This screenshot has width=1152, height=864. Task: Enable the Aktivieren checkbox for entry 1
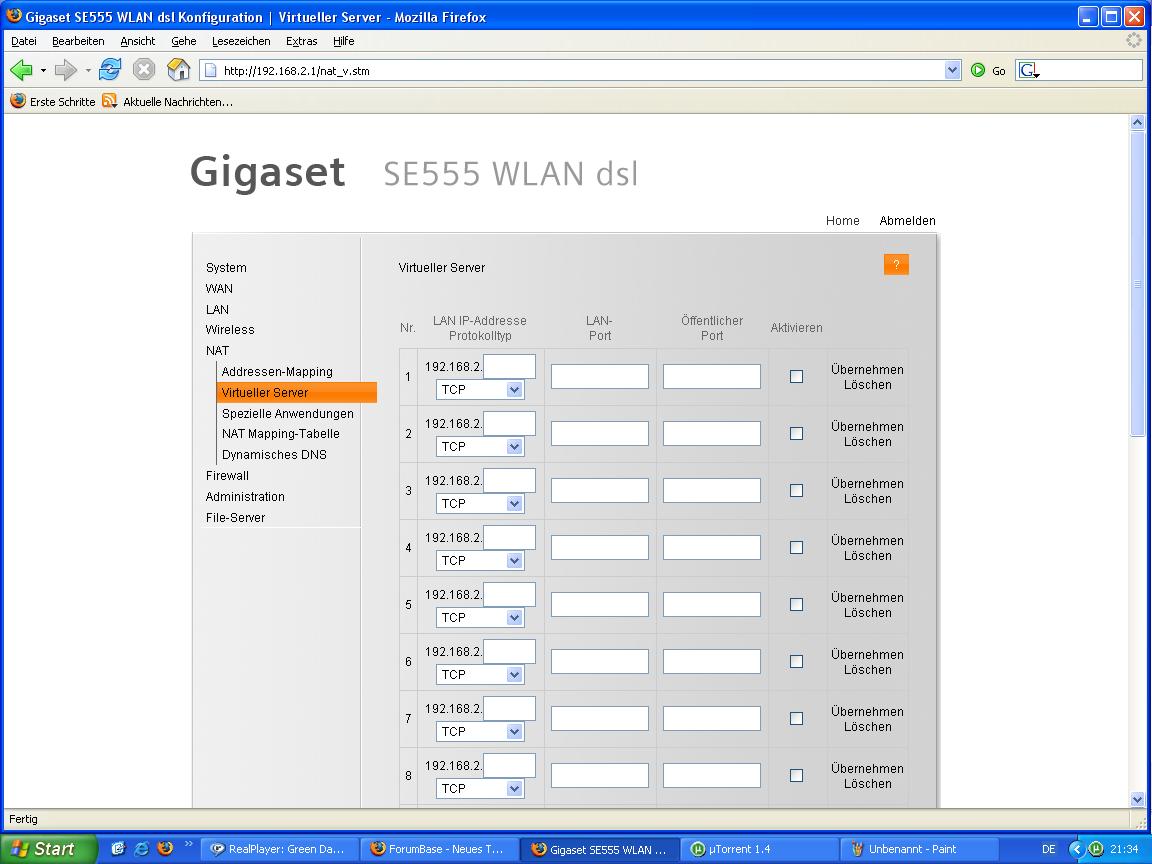796,376
